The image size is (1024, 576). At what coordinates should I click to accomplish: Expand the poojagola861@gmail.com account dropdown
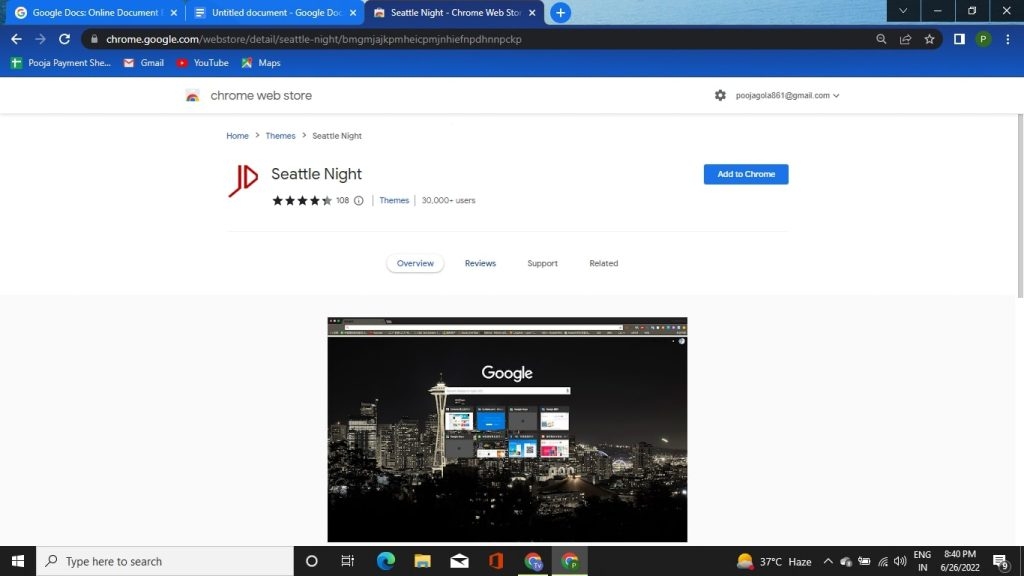pyautogui.click(x=787, y=95)
